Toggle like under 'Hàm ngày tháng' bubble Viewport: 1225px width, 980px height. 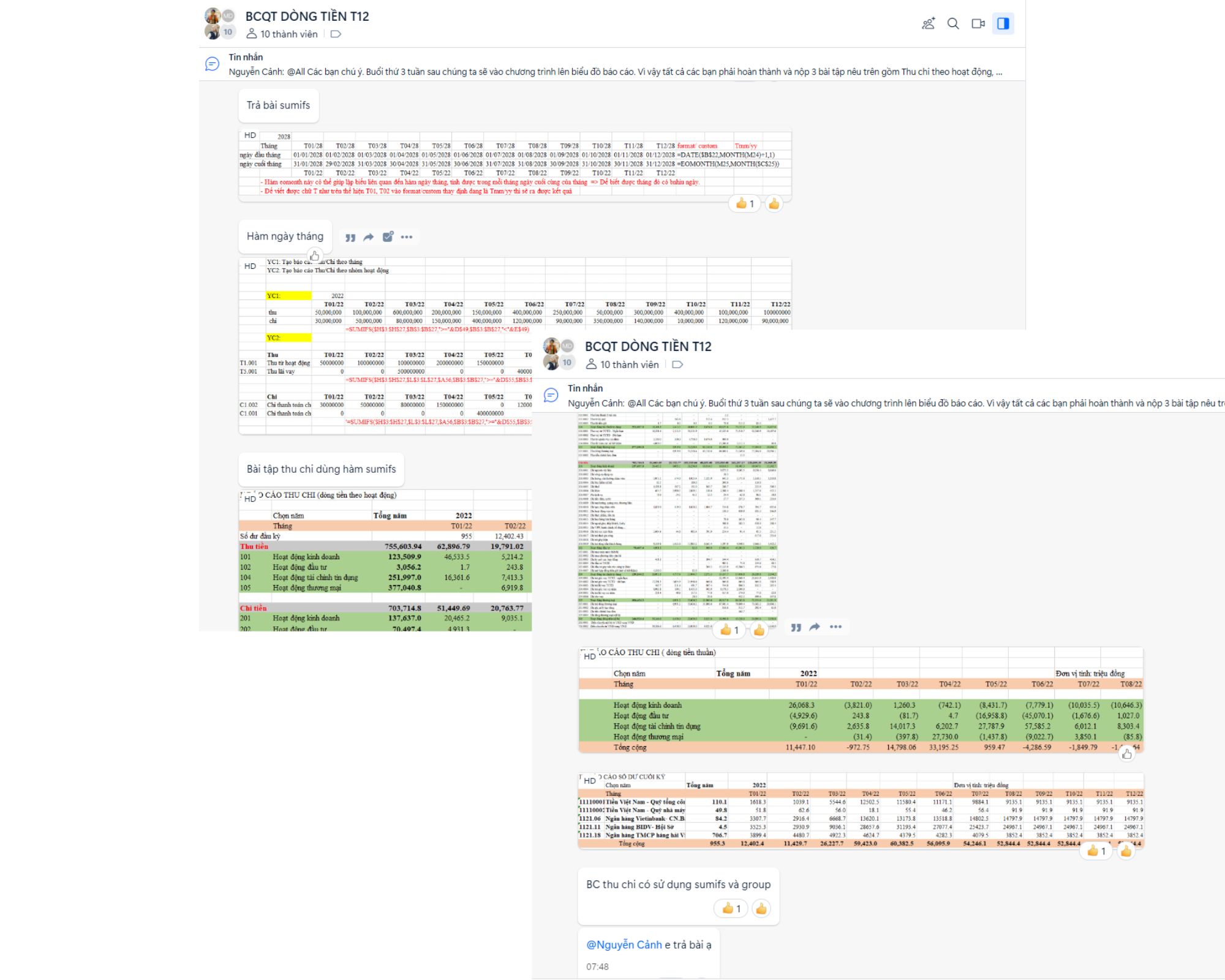point(315,255)
